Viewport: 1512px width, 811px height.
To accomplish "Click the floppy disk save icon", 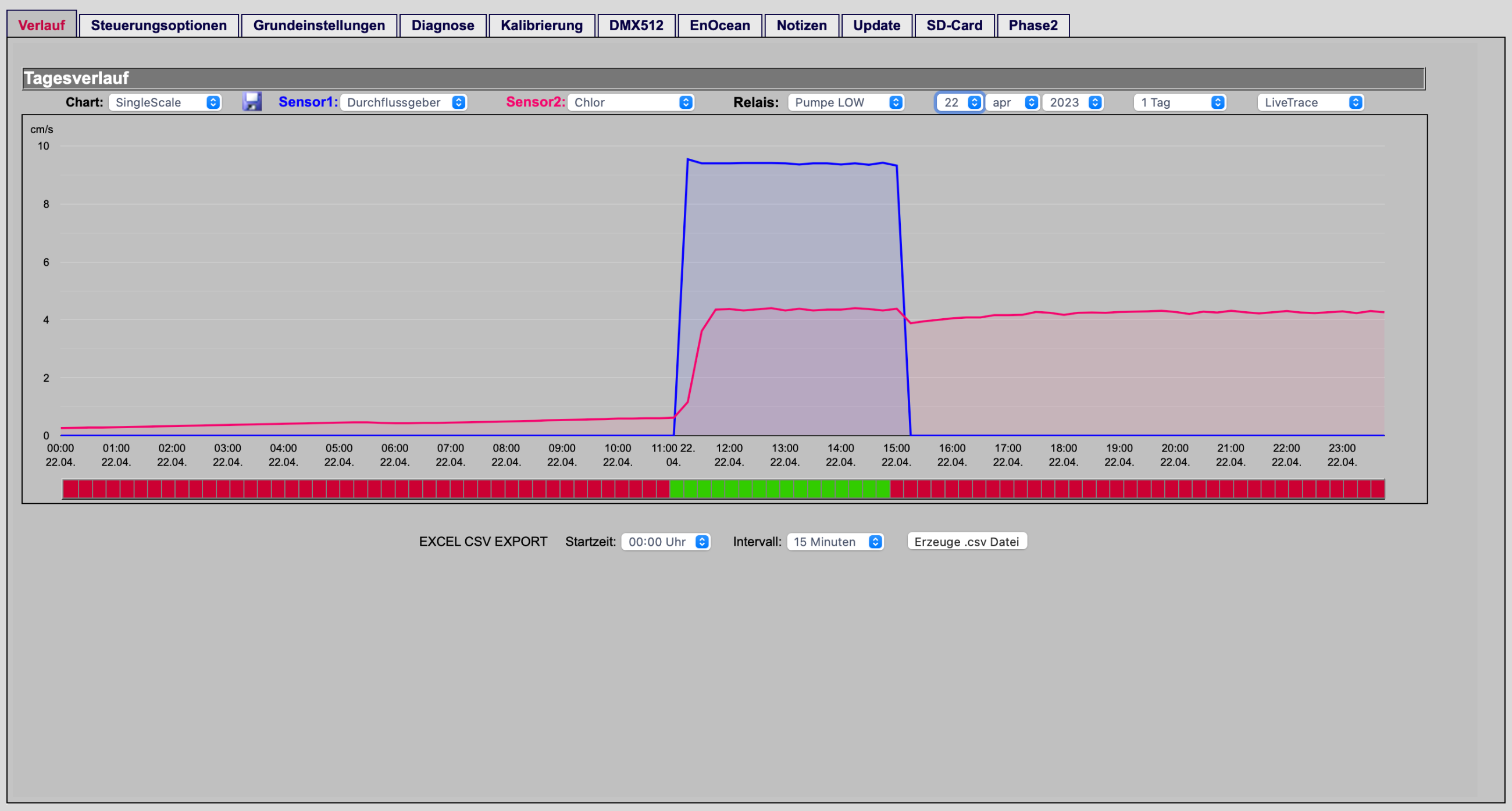I will (252, 102).
